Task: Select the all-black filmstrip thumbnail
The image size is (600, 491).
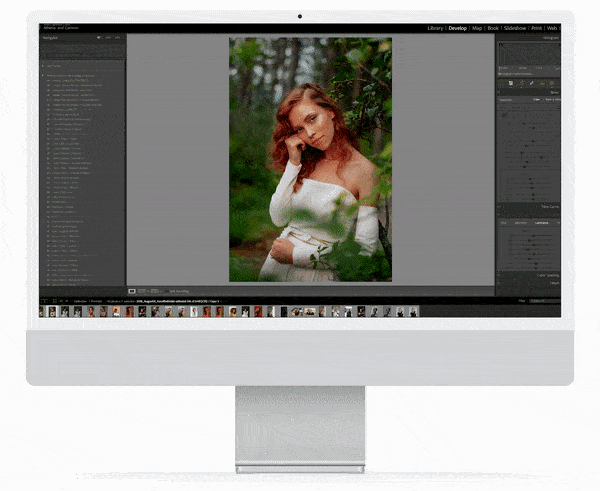Action: coord(284,312)
